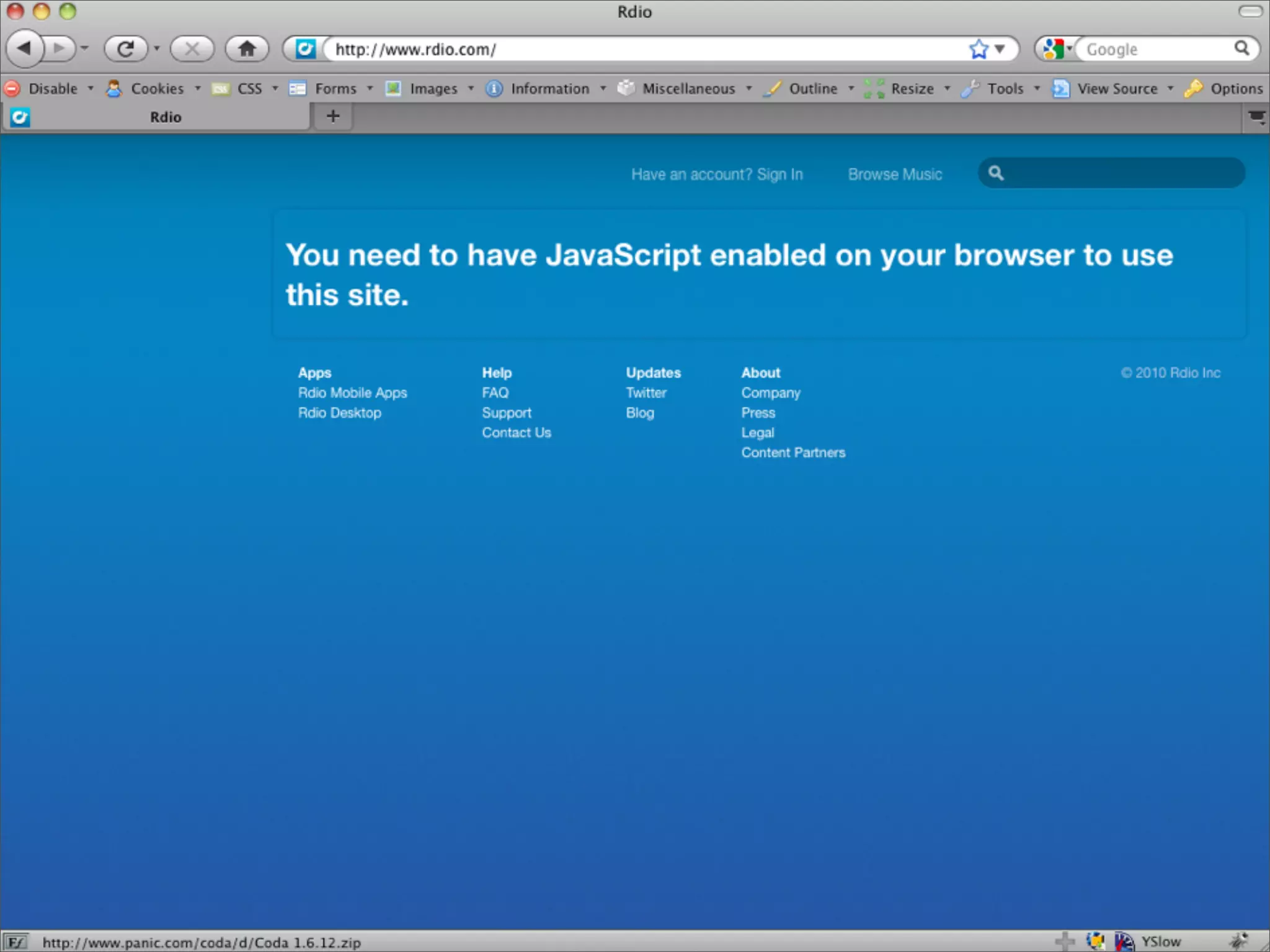Open the Browse Music link
The image size is (1270, 952).
(895, 175)
